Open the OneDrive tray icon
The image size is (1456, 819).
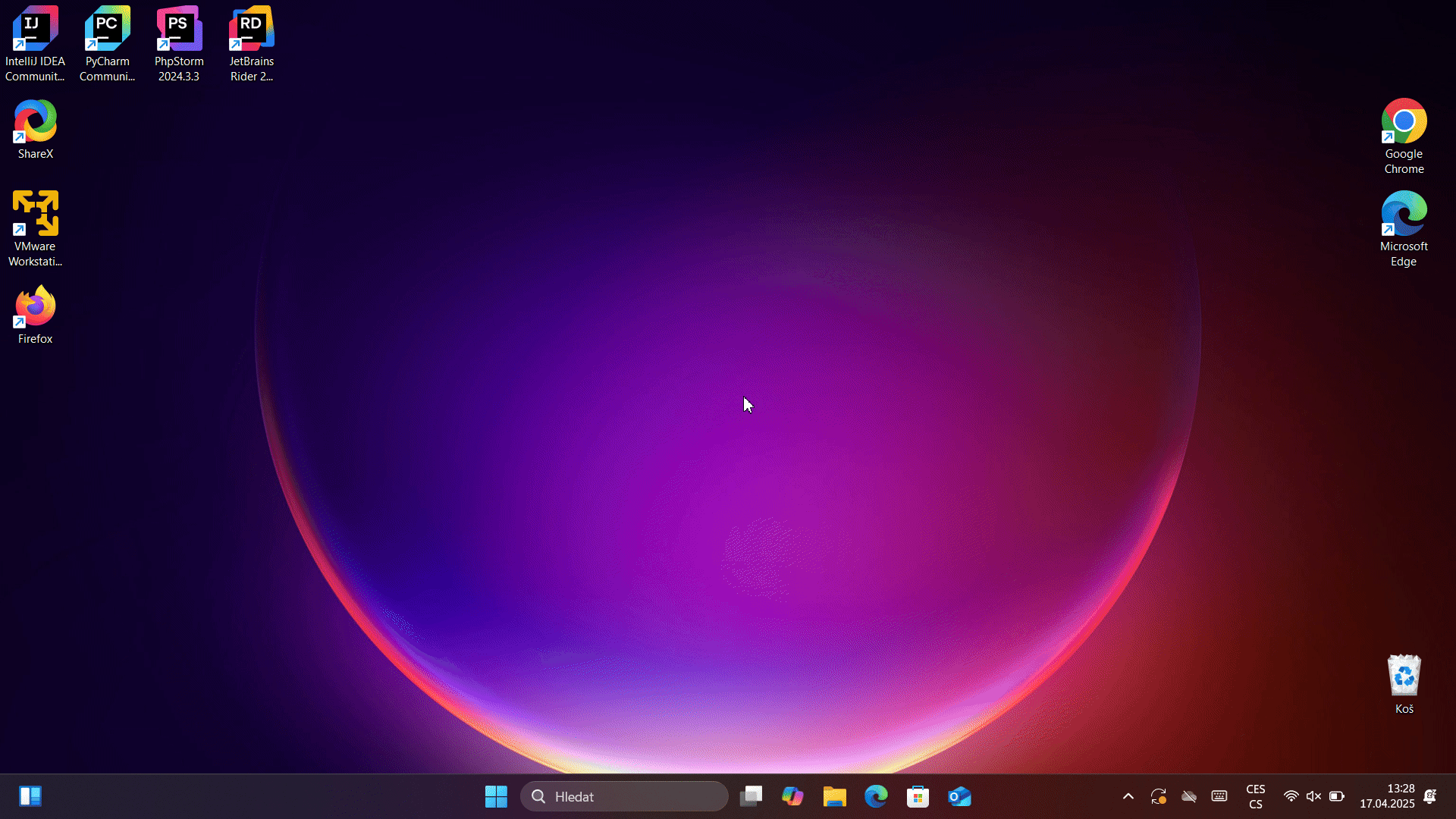[1189, 796]
